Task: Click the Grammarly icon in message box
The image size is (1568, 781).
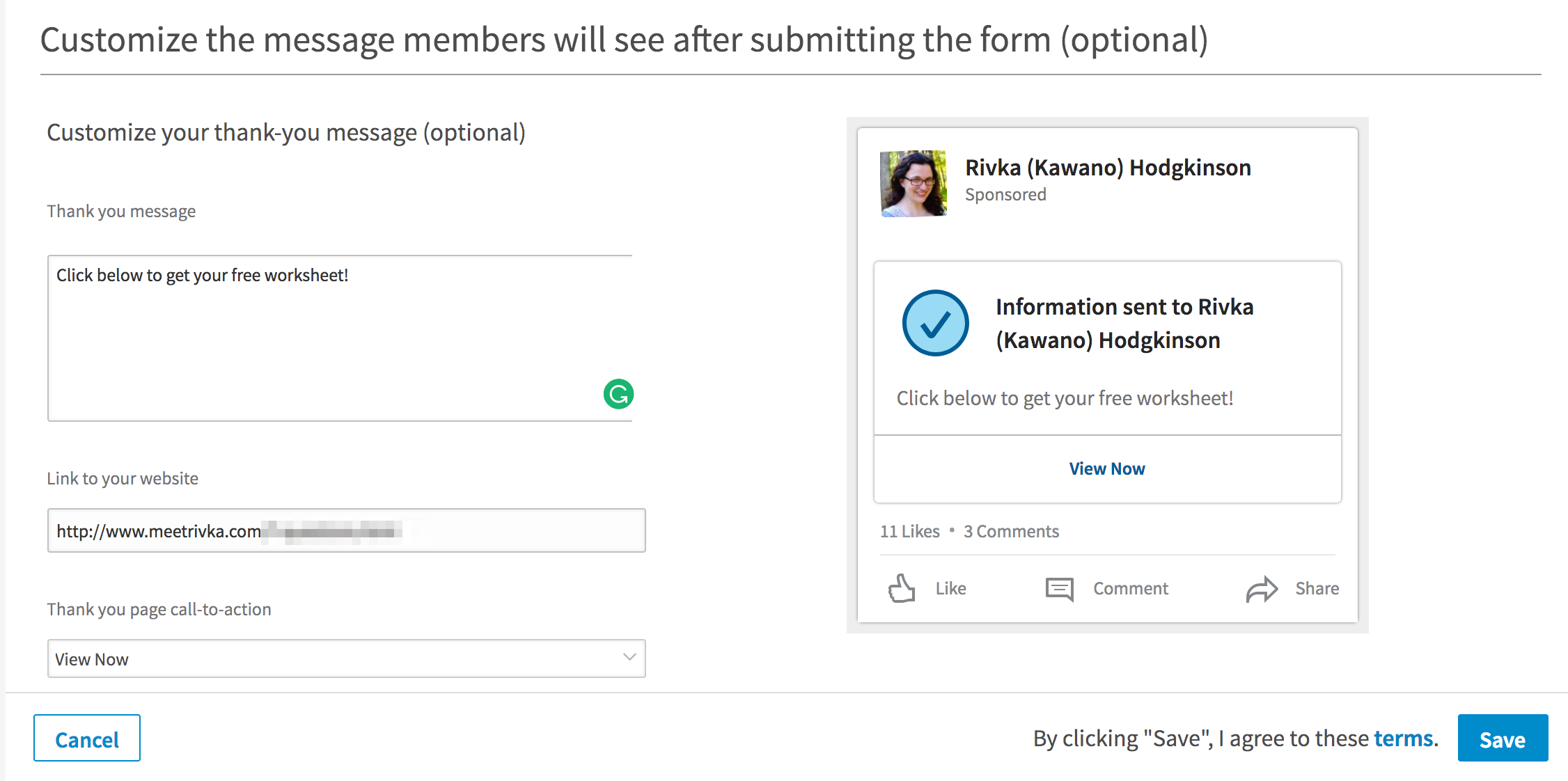Action: tap(618, 394)
